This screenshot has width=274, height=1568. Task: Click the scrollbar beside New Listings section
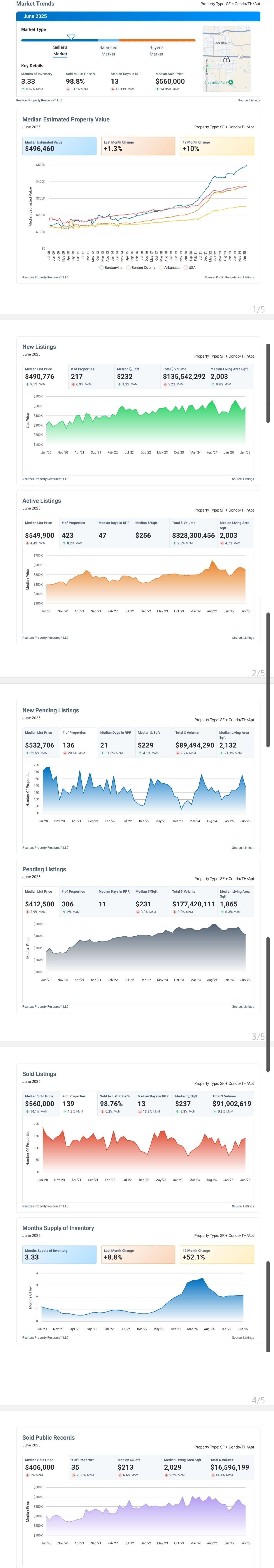(x=268, y=383)
